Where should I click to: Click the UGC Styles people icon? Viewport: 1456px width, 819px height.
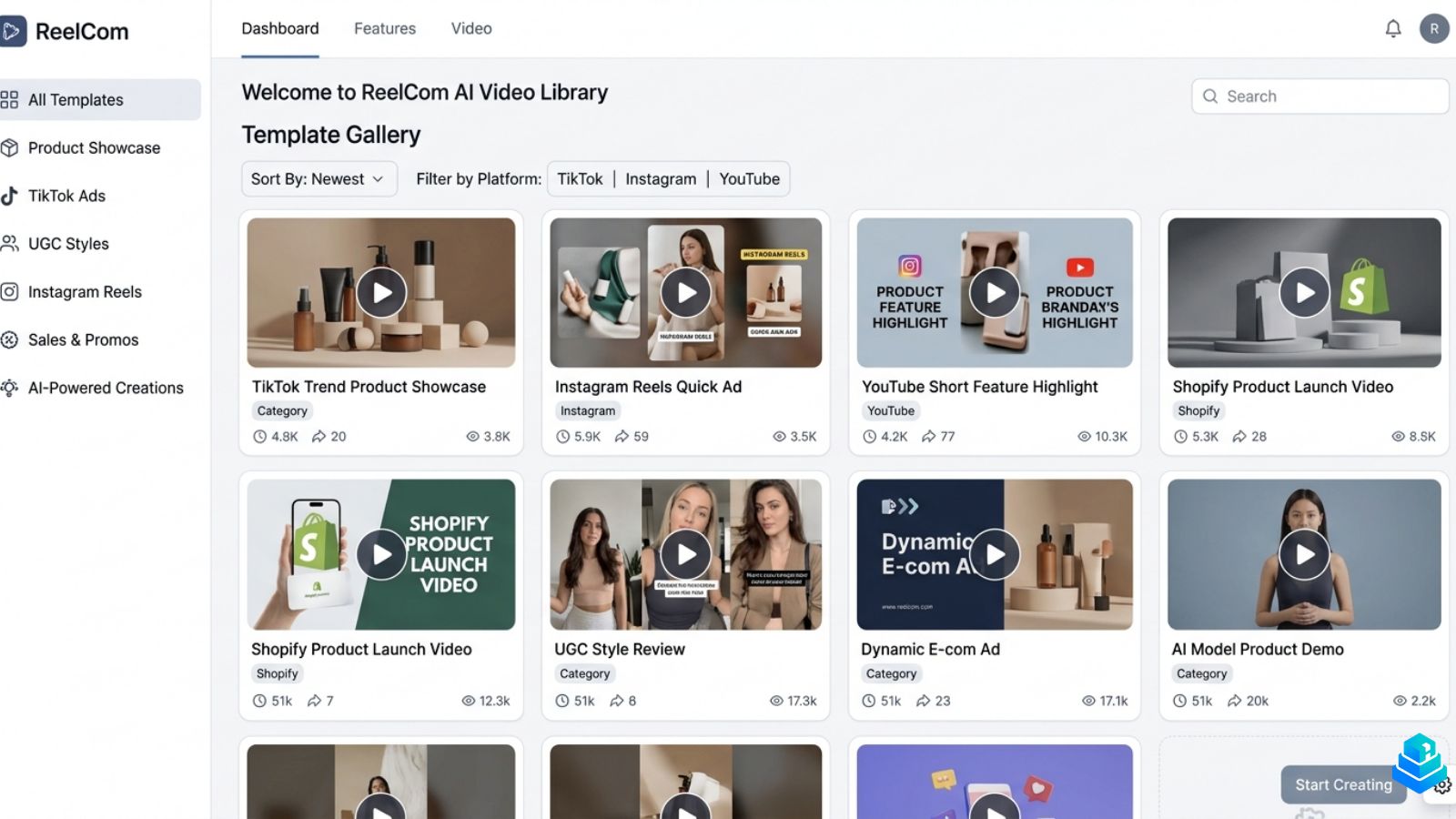pos(9,244)
